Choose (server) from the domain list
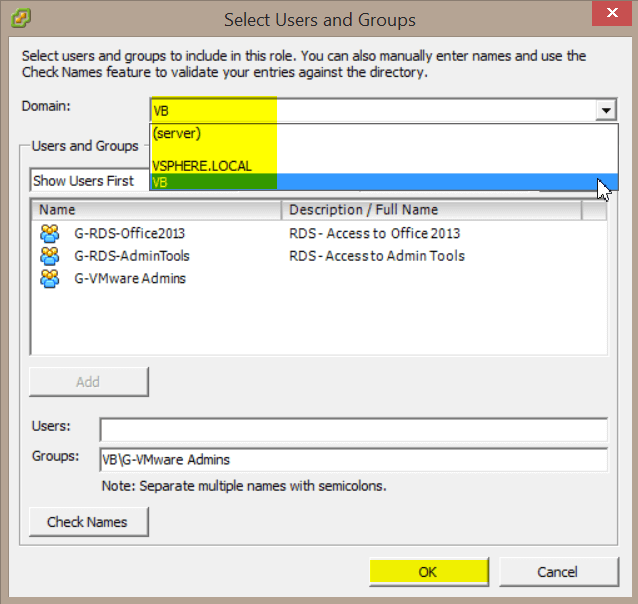 [384, 133]
